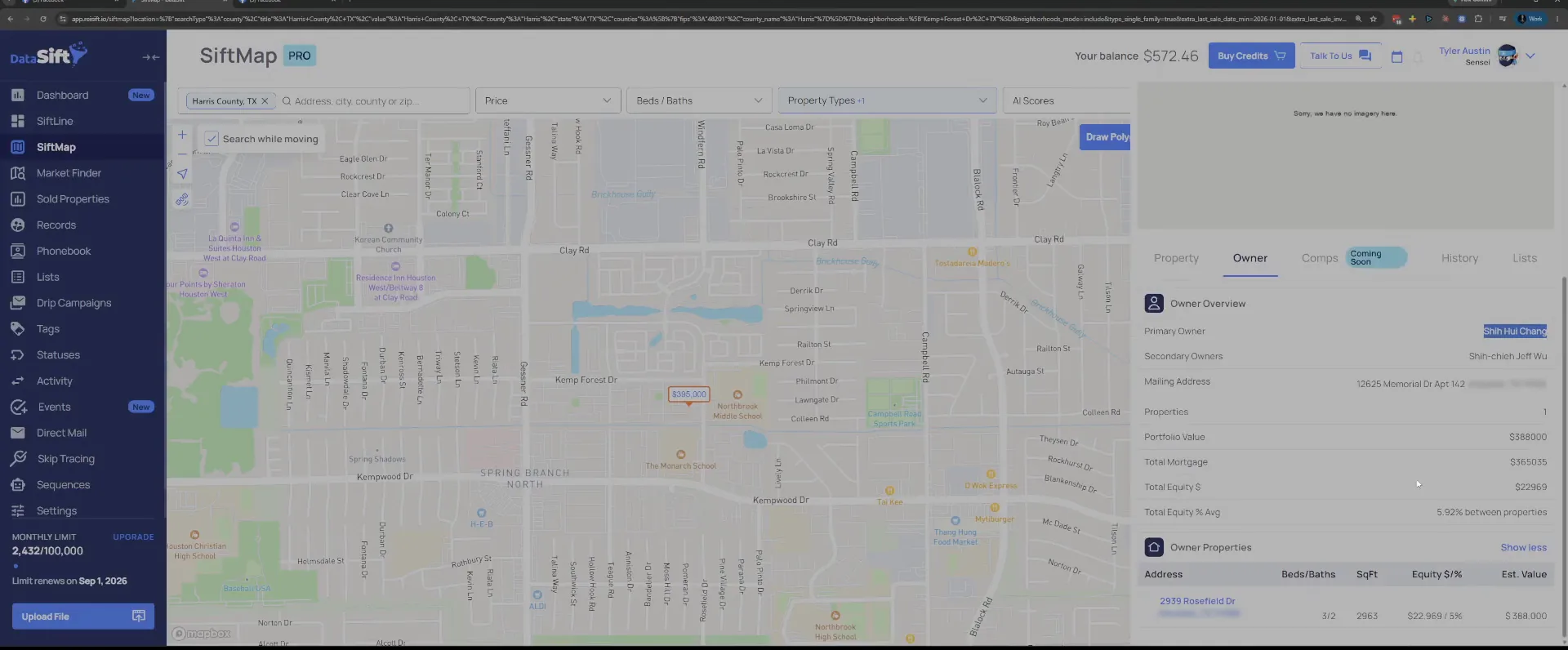Image resolution: width=1568 pixels, height=650 pixels.
Task: Open Tags via its tag icon
Action: click(x=18, y=329)
